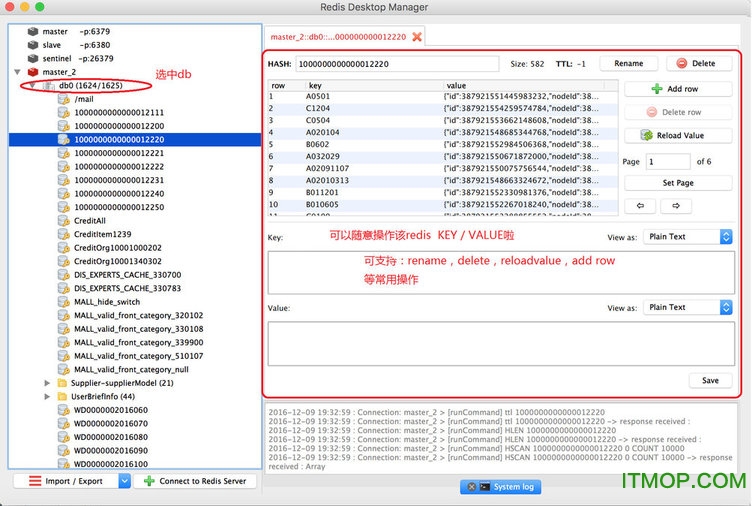Screen dimensions: 752x506
Task: Click the System log close X icon
Action: coord(471,487)
